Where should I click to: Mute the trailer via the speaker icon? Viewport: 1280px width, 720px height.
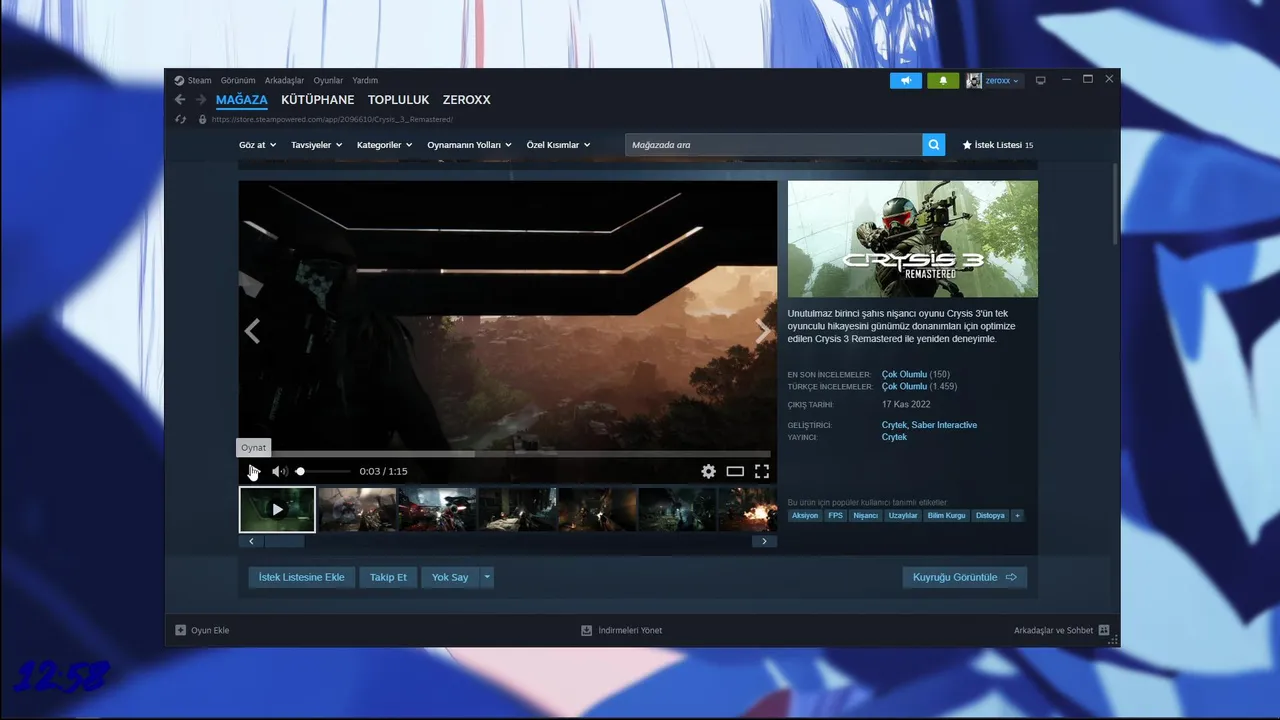[x=279, y=471]
